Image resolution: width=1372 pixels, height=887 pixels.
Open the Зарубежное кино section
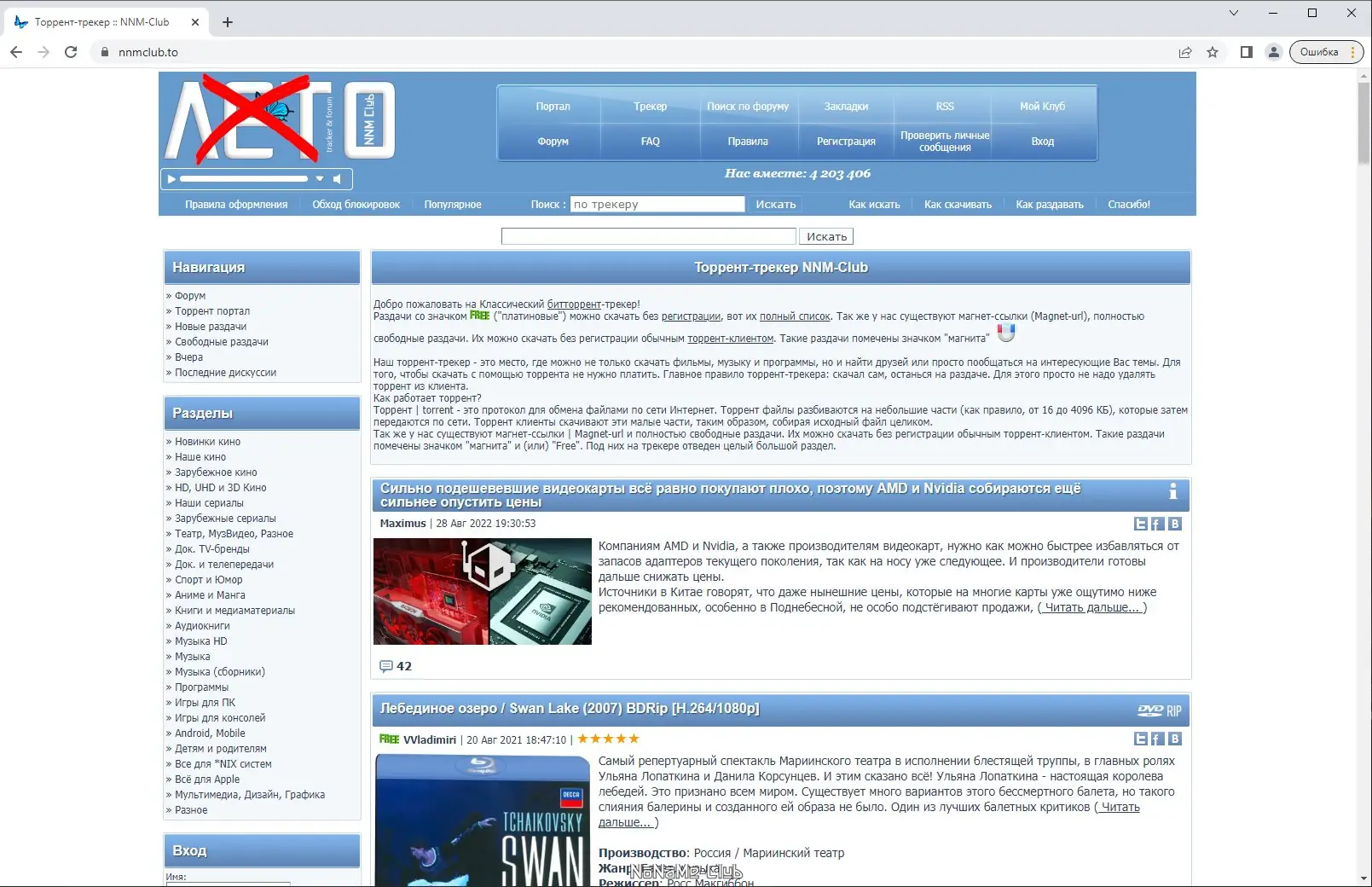216,472
